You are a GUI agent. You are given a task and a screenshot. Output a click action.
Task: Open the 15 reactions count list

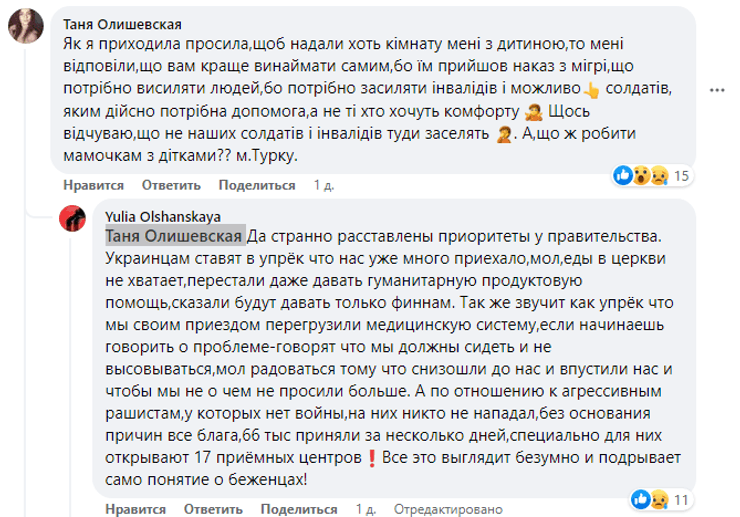(684, 176)
